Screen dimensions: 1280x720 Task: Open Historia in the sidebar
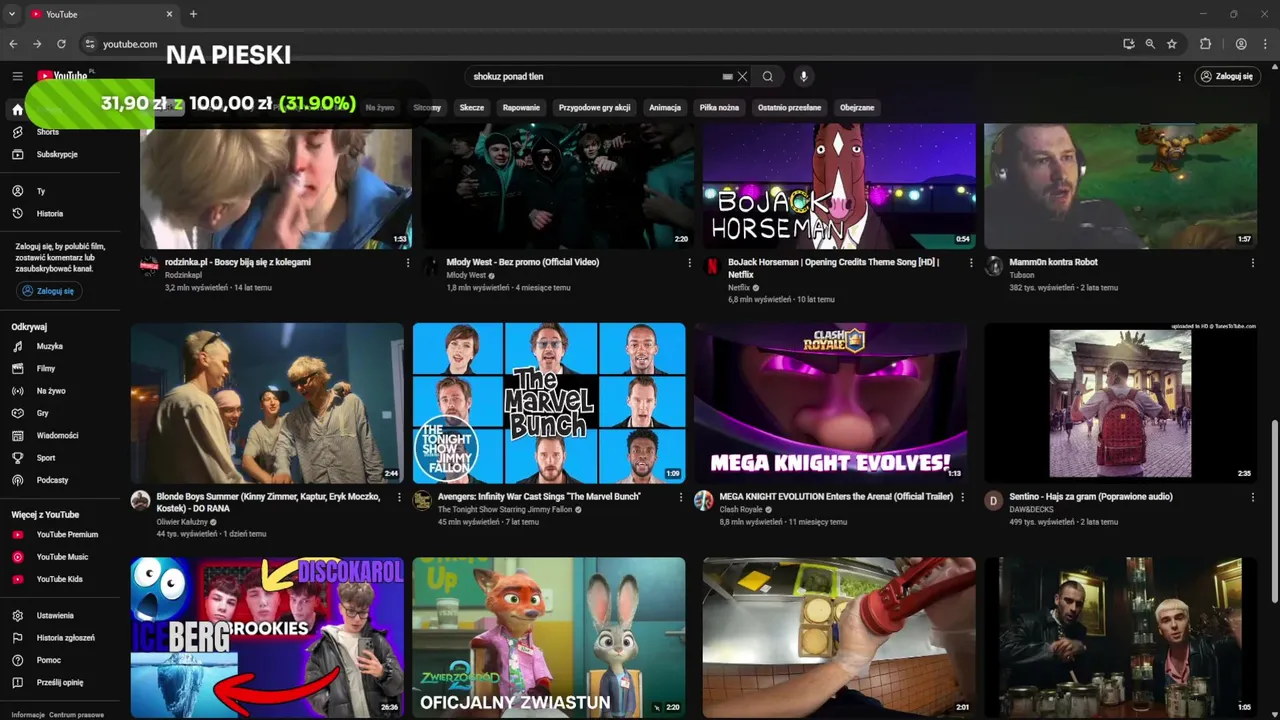pyautogui.click(x=50, y=213)
